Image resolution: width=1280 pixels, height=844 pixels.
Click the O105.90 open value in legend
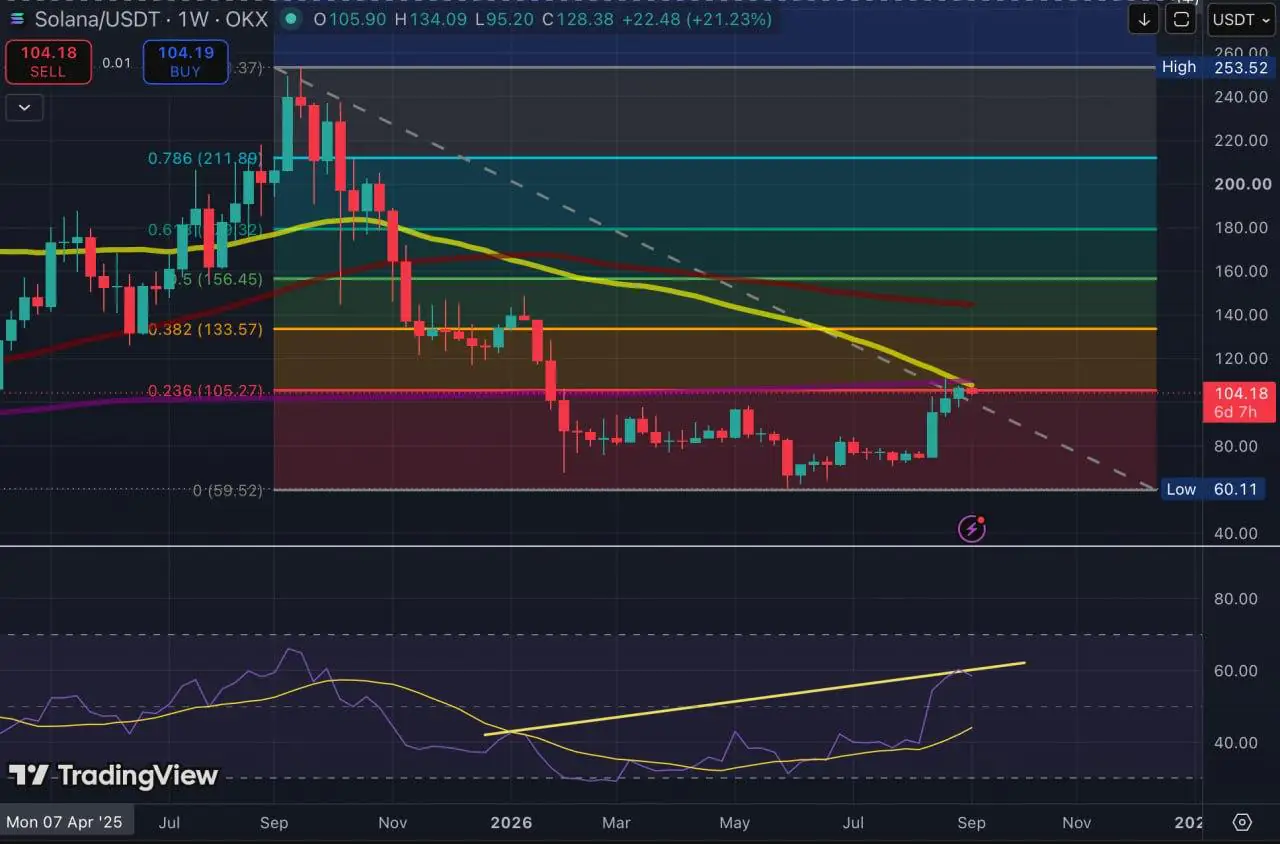[349, 19]
